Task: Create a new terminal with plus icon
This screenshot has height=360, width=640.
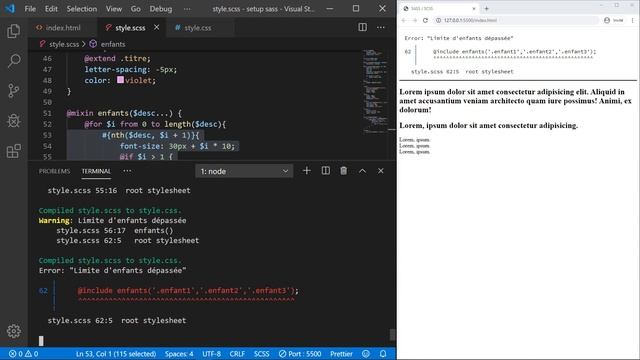Action: click(307, 171)
